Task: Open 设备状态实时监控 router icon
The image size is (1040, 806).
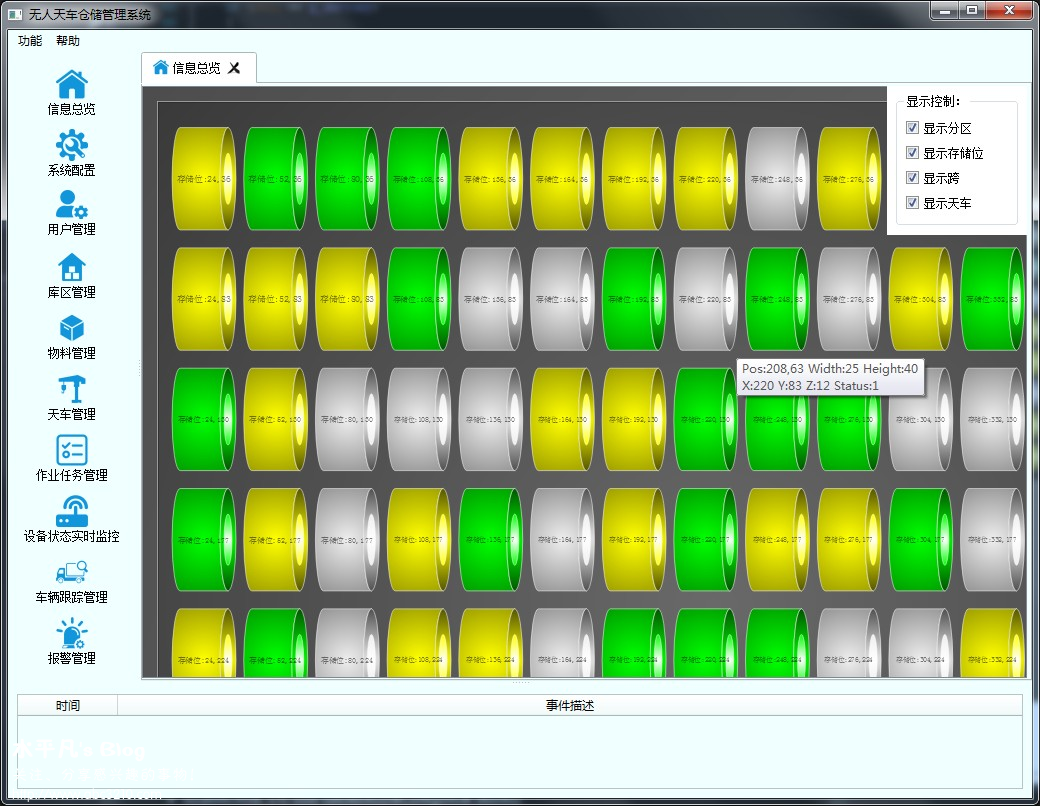Action: 71,511
